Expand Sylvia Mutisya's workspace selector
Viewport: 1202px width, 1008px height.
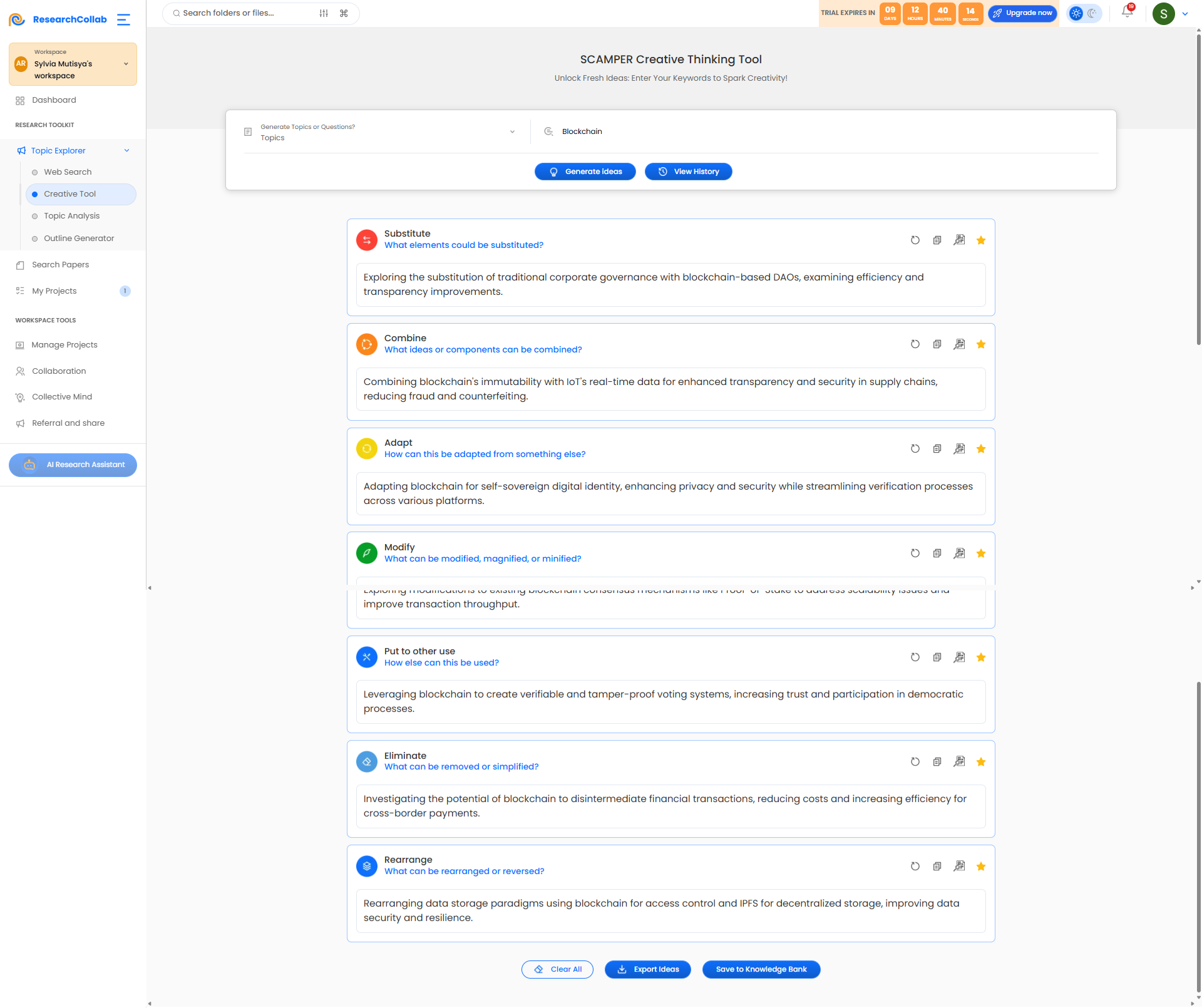(x=73, y=64)
